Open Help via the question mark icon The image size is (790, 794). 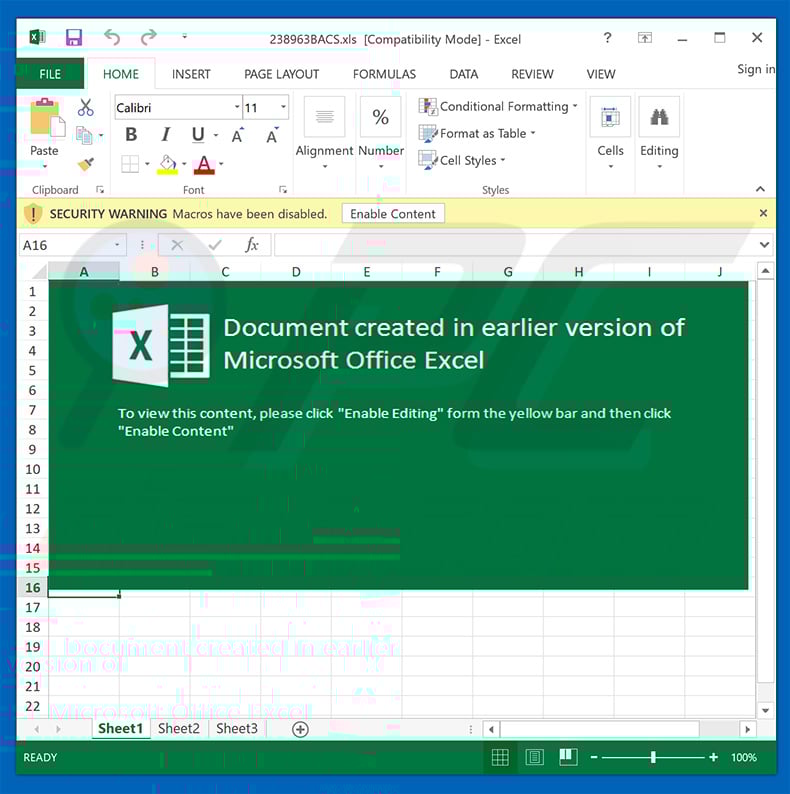(608, 37)
